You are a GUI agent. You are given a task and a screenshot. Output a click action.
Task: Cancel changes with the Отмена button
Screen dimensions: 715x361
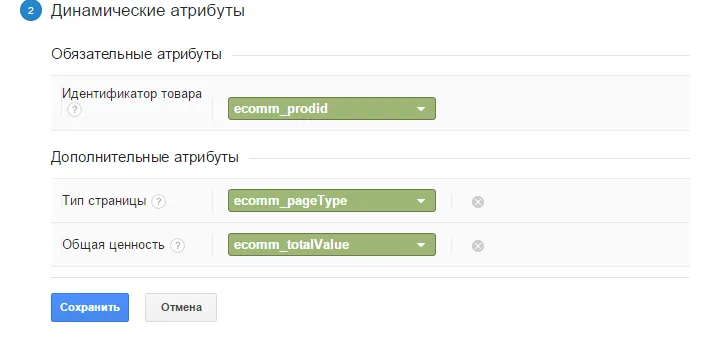point(181,307)
